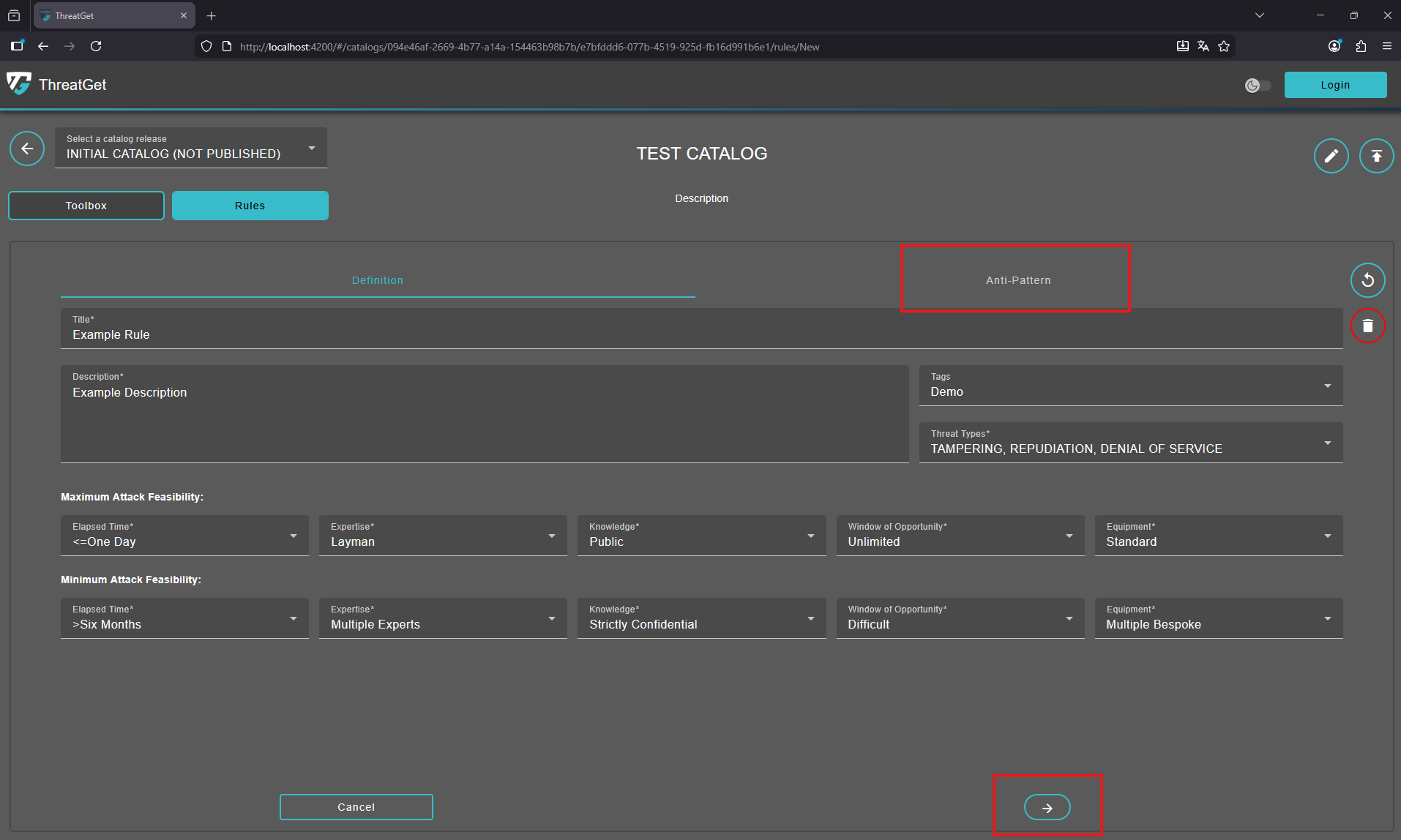Click the back navigation arrow icon
Viewport: 1401px width, 840px height.
point(27,149)
